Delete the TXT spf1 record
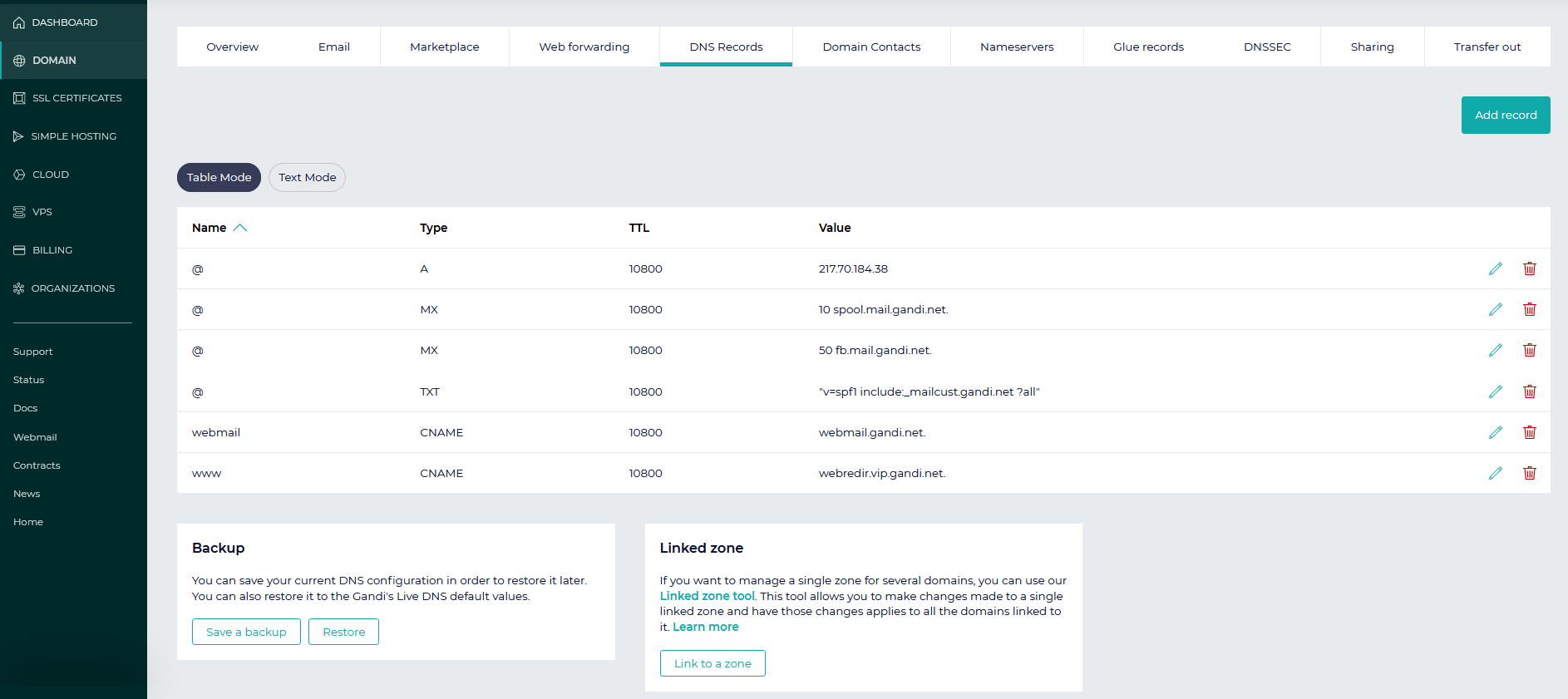1568x699 pixels. click(x=1529, y=391)
